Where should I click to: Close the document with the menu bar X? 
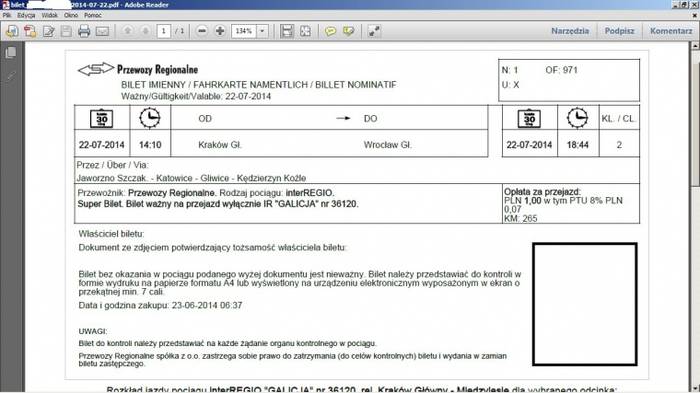coord(695,15)
